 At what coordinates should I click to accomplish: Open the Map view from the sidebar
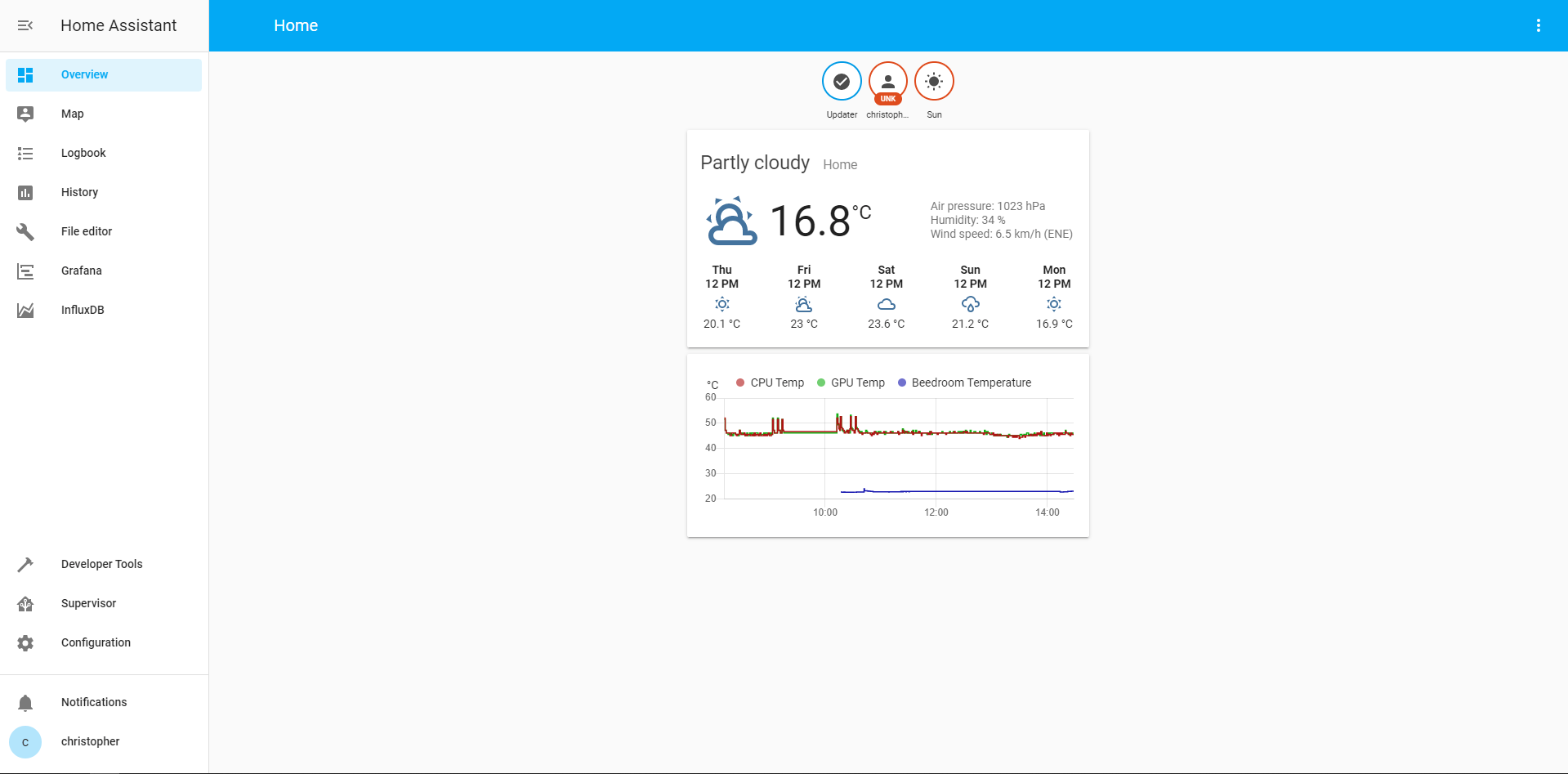(x=72, y=114)
